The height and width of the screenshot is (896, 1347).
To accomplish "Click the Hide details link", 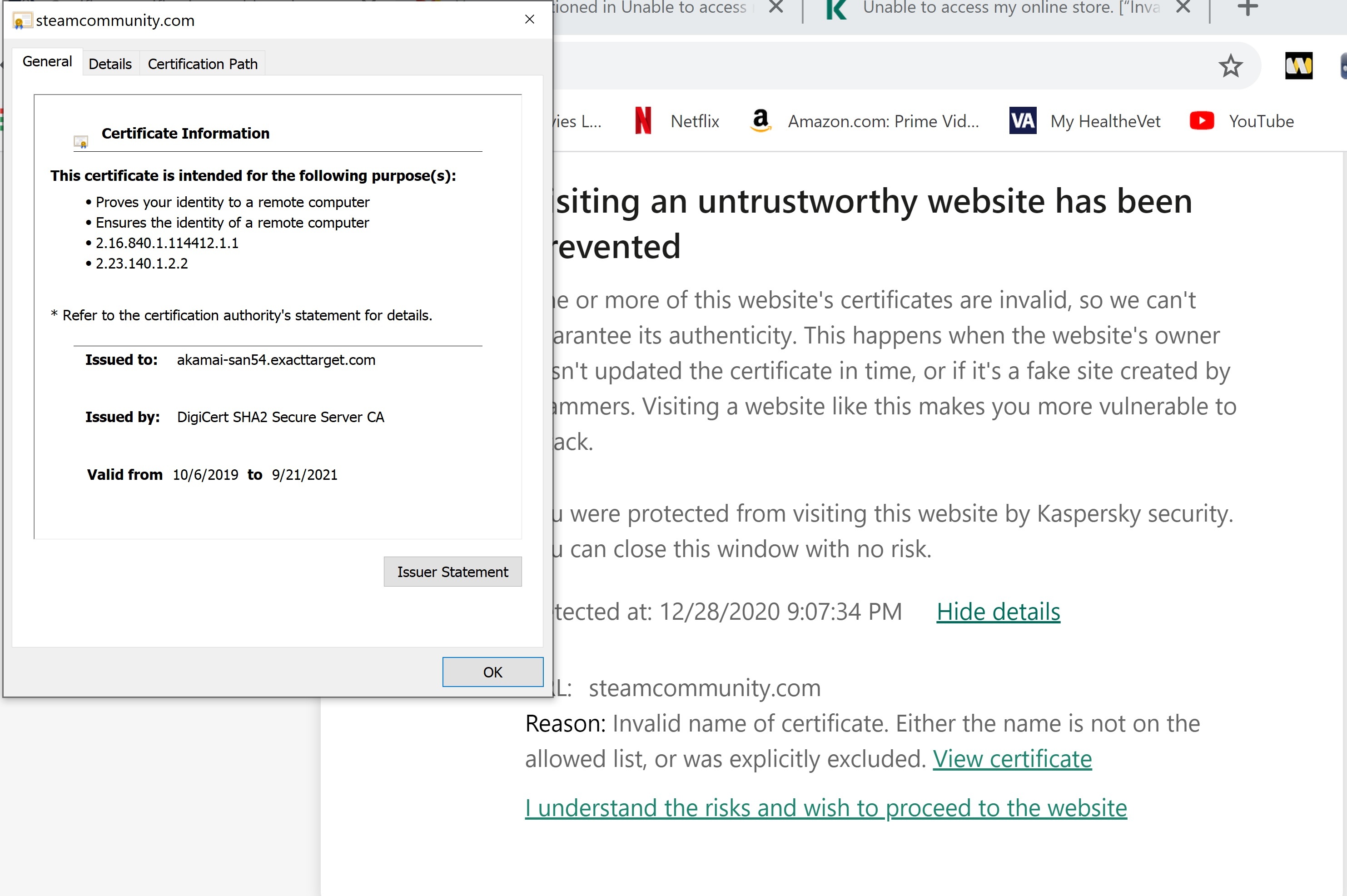I will coord(998,612).
